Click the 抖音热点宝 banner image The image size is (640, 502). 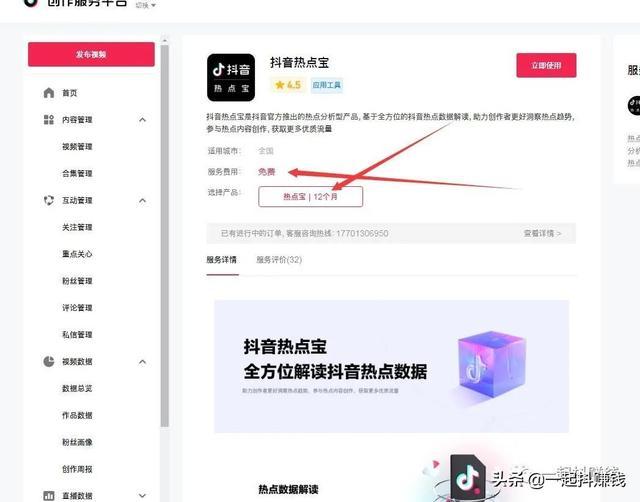click(x=391, y=367)
